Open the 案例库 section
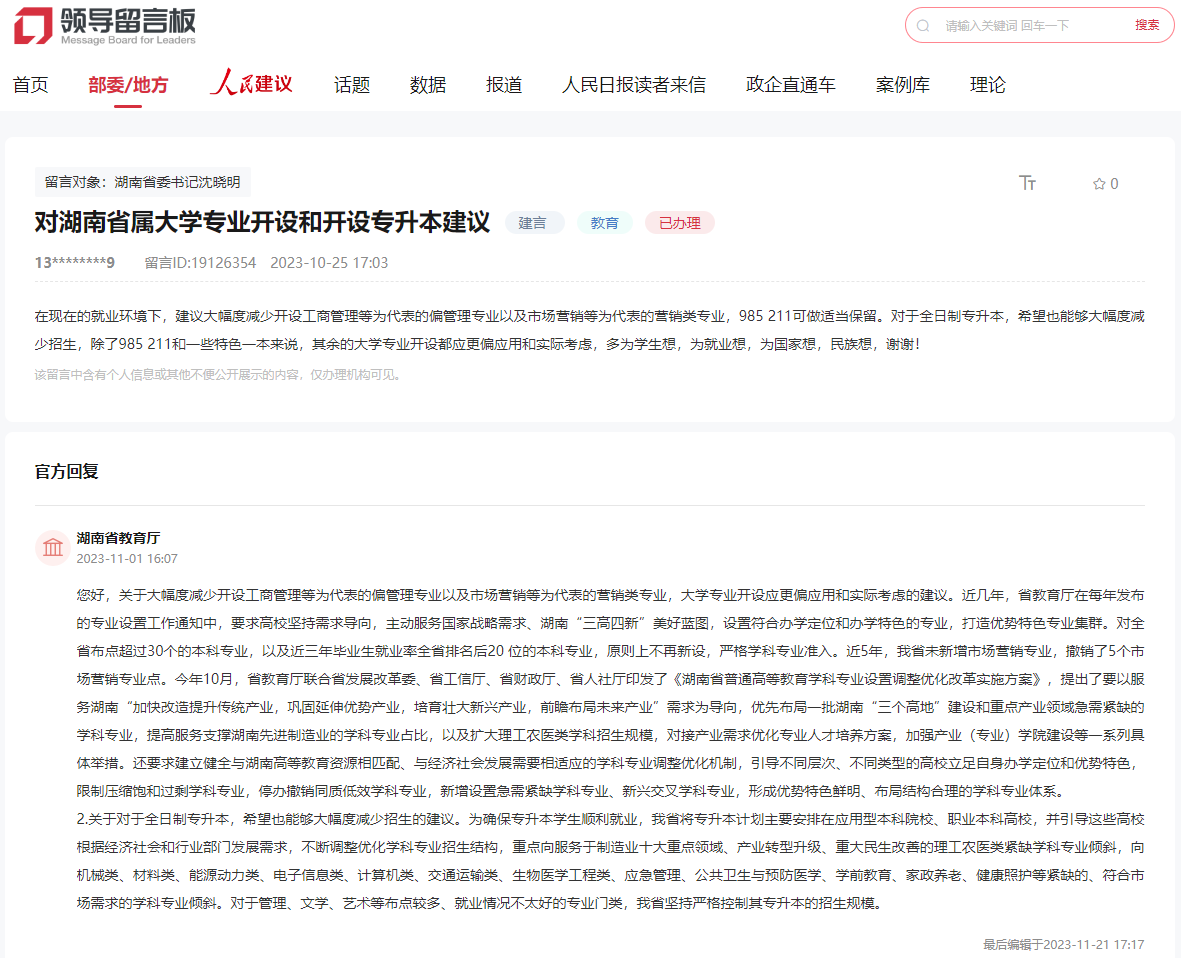This screenshot has width=1181, height=958. pos(901,85)
